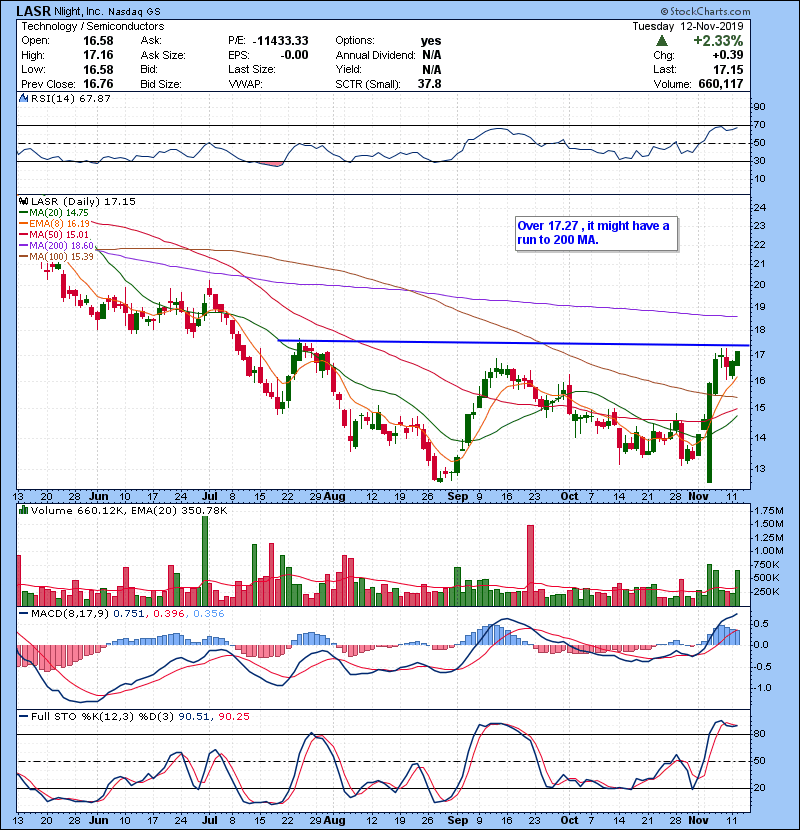The width and height of the screenshot is (800, 830).
Task: Select the MA(100) legend entry
Action: pyautogui.click(x=54, y=258)
